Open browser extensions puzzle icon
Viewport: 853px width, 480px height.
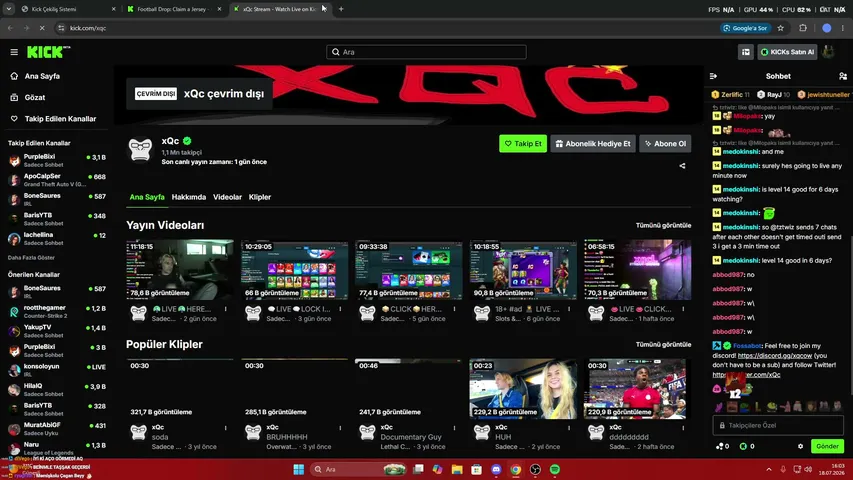(x=803, y=28)
